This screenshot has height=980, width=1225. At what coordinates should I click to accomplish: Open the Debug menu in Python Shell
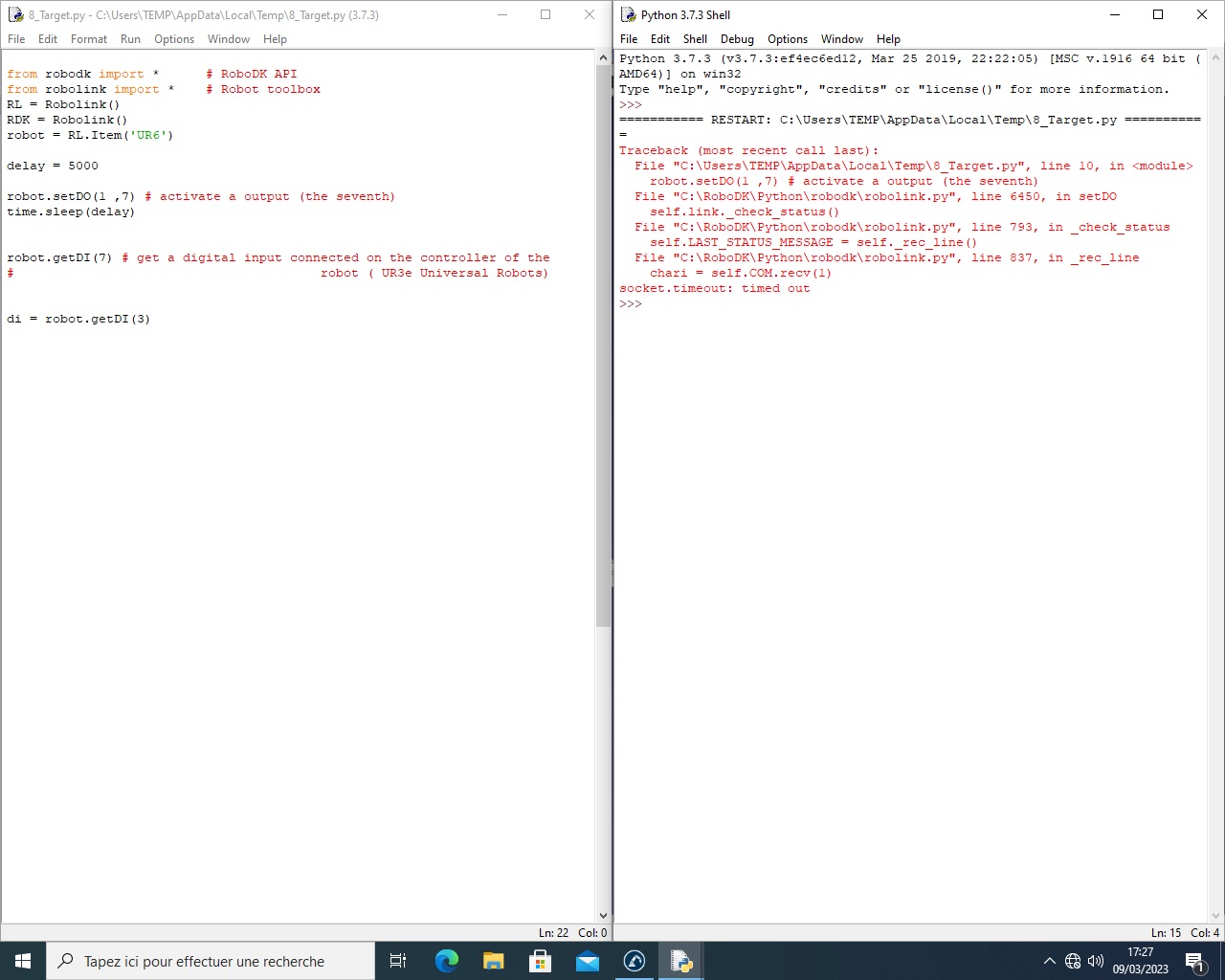[737, 39]
